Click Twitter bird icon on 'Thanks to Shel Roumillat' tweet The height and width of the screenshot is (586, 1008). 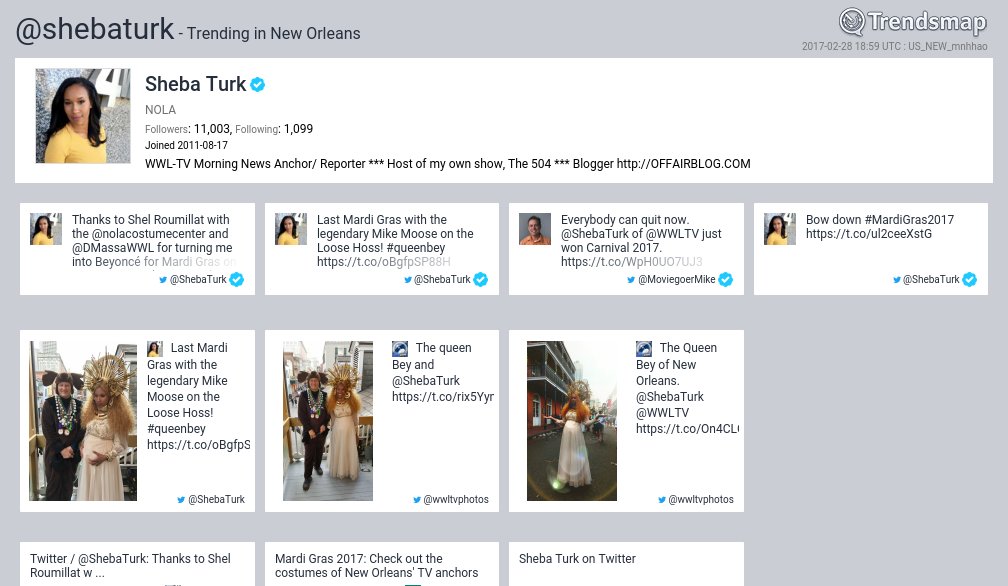pyautogui.click(x=163, y=280)
